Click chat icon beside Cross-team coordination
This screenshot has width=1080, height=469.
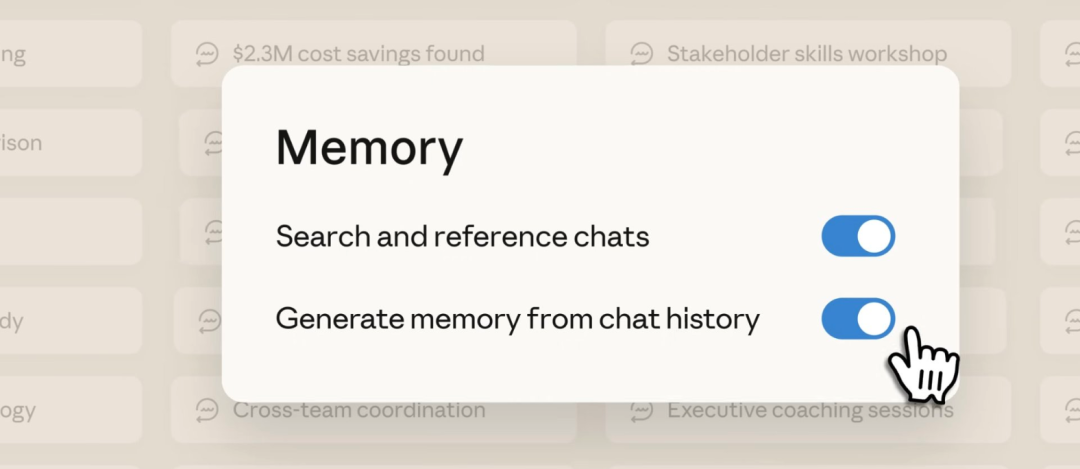tap(208, 410)
